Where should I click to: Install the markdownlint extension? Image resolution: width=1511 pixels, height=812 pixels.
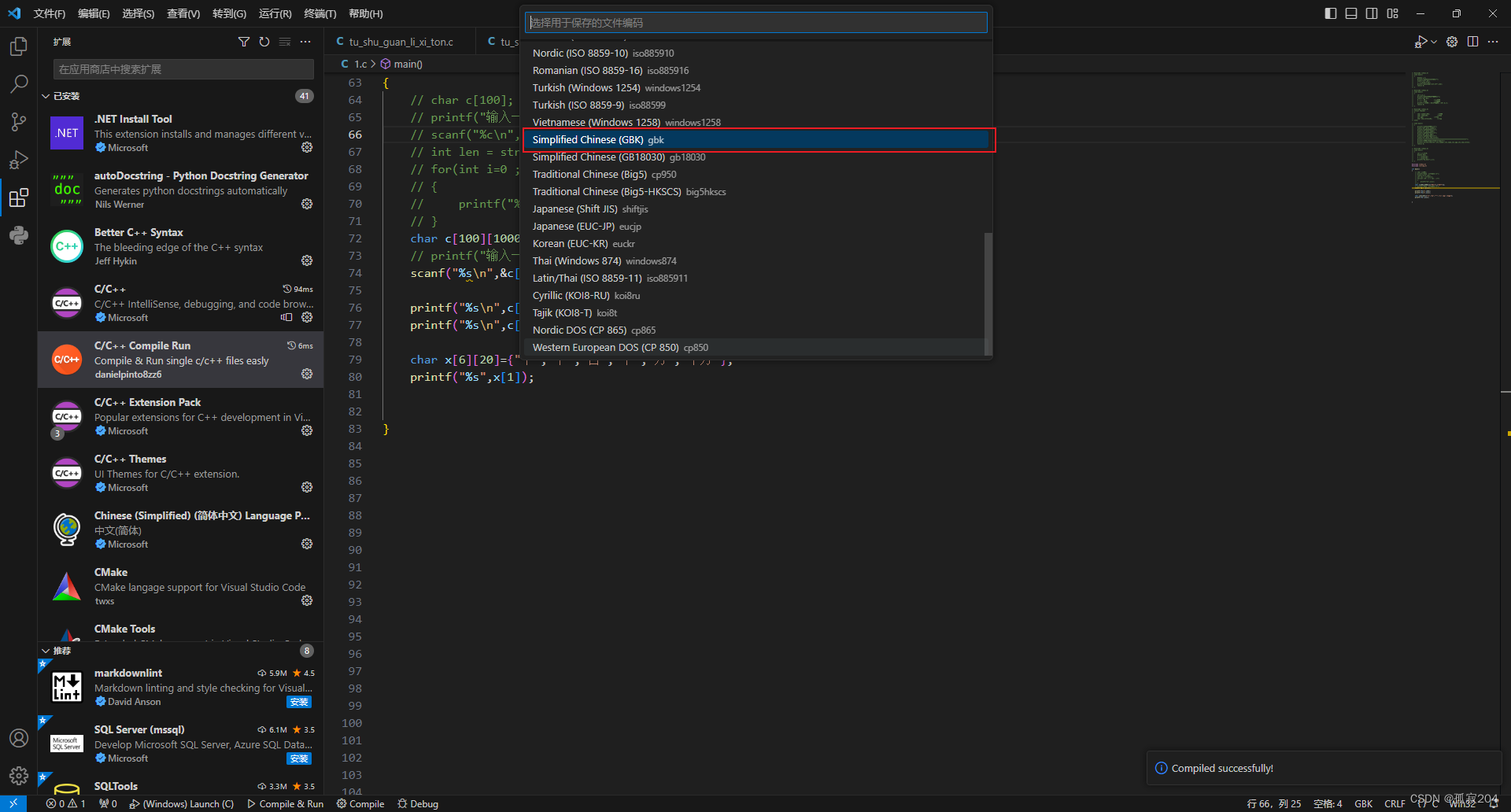[x=299, y=702]
